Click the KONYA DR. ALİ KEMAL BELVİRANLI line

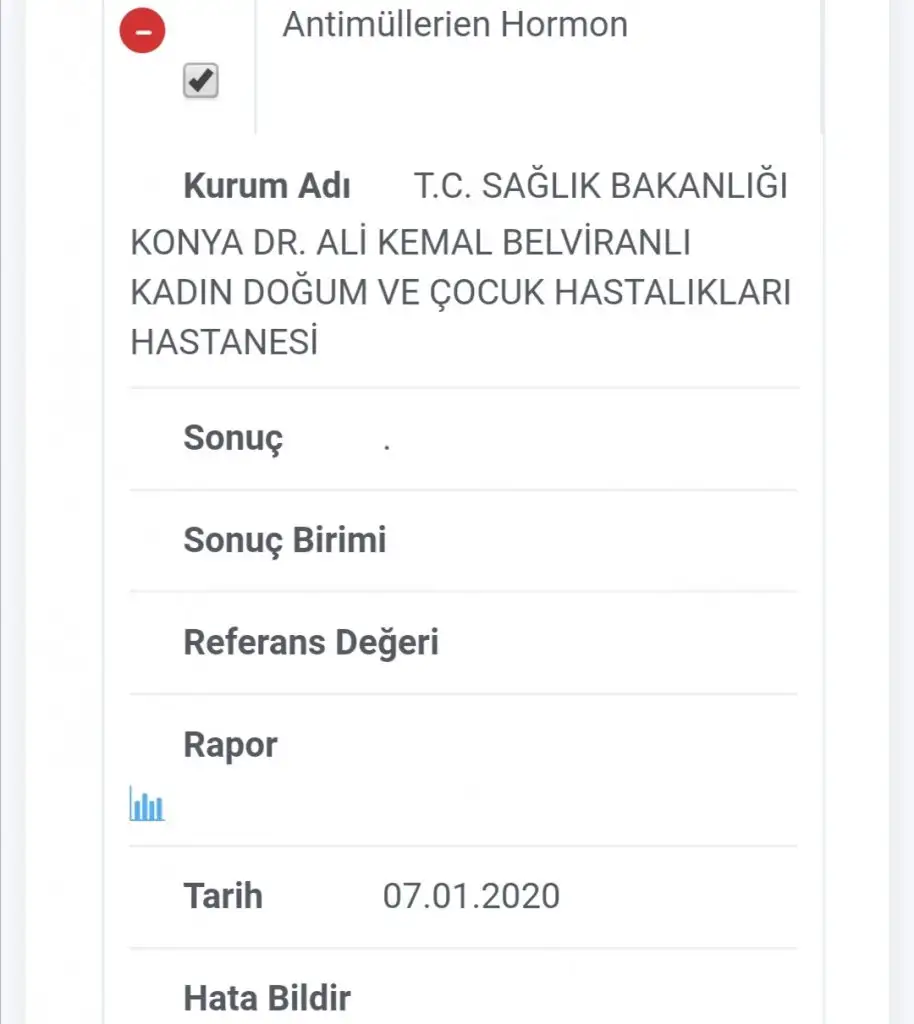pos(411,242)
